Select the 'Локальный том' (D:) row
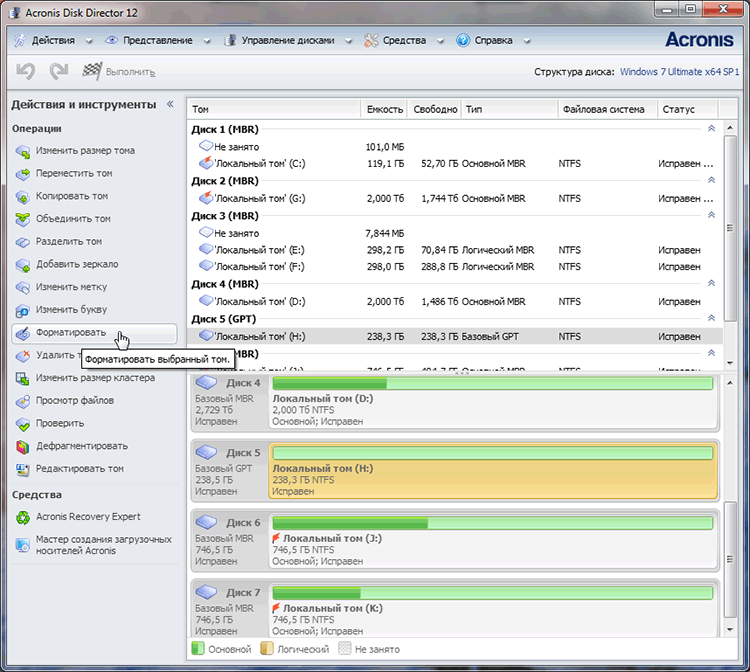 pos(455,301)
